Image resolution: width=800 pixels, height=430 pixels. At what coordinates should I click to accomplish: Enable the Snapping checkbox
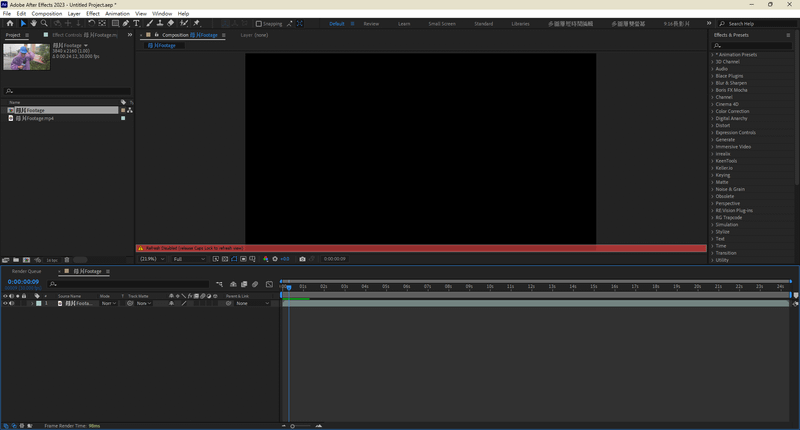pyautogui.click(x=259, y=23)
